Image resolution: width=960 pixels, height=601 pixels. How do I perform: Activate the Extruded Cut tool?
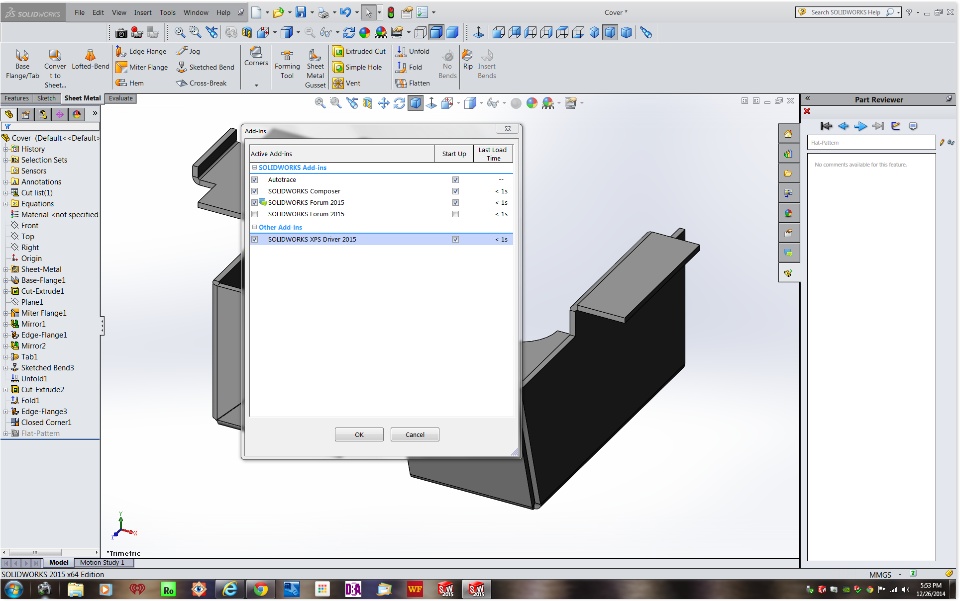click(359, 51)
